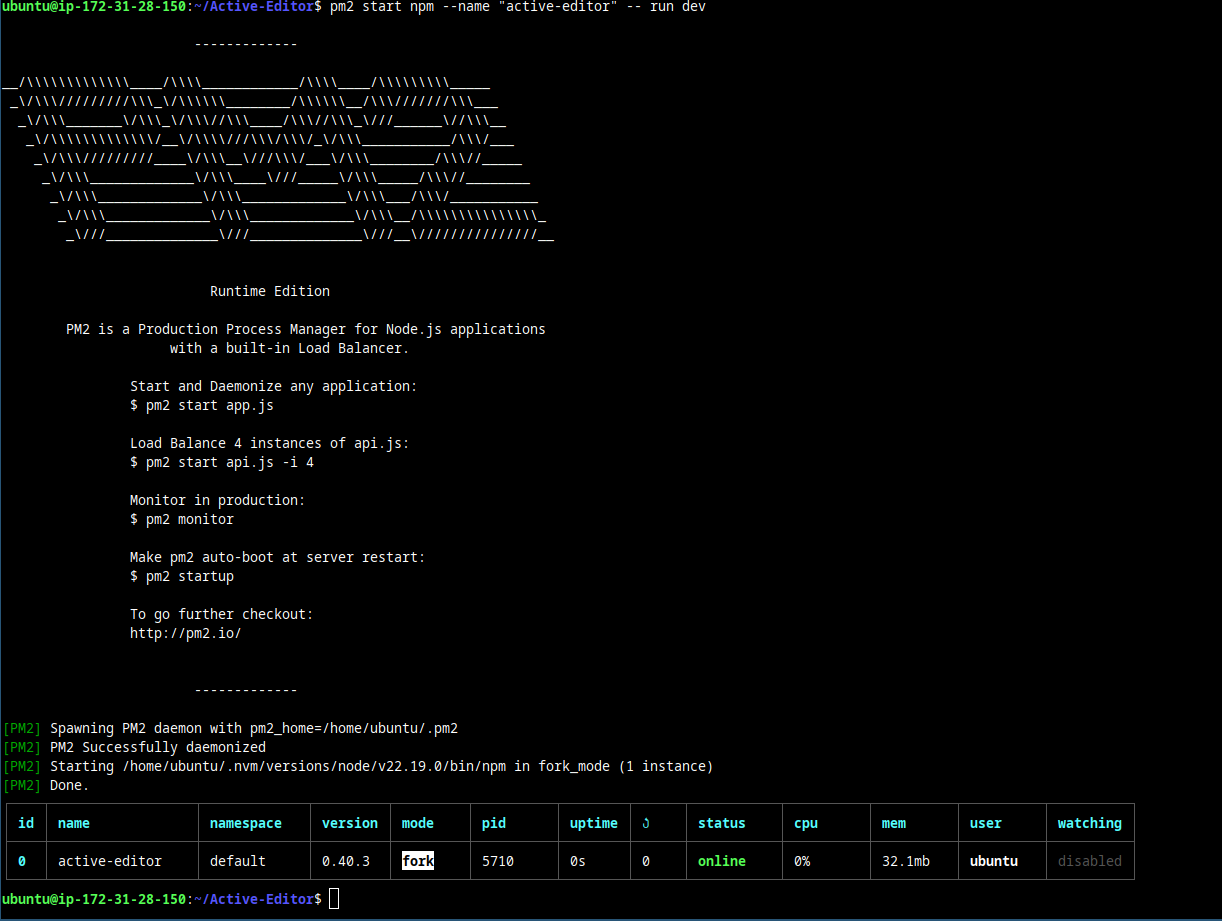Click the '$ pm2 start api.js -i 4' line
This screenshot has width=1222, height=921.
[221, 462]
